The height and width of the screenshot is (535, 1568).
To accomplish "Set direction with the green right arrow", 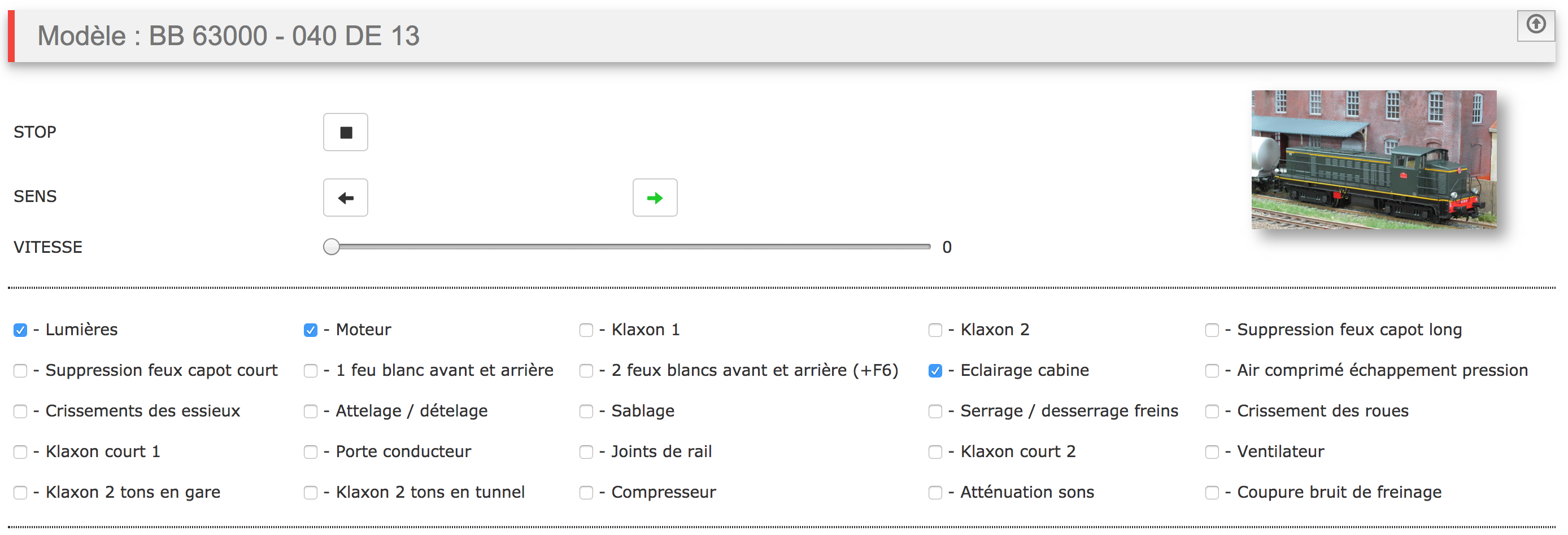I will 654,198.
